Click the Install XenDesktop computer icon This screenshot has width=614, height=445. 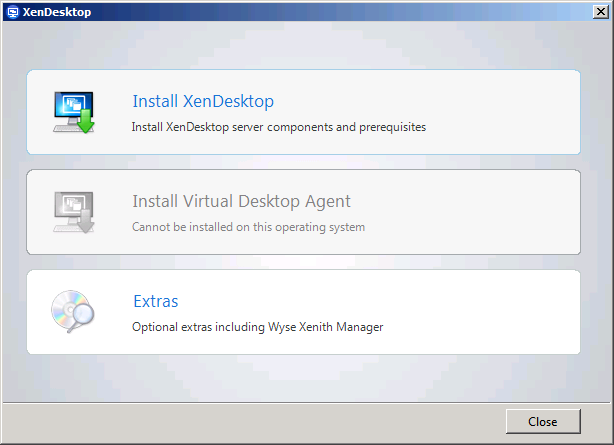[74, 112]
